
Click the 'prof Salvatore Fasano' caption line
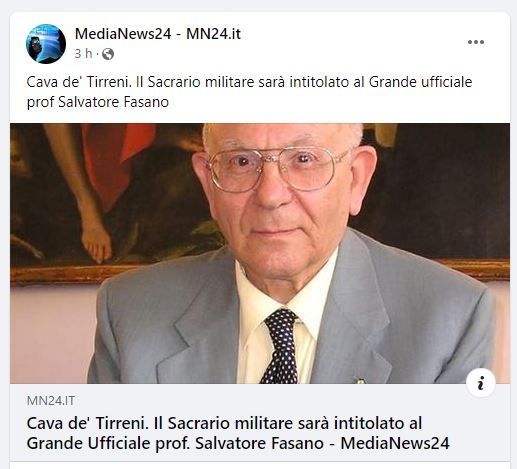pos(98,102)
